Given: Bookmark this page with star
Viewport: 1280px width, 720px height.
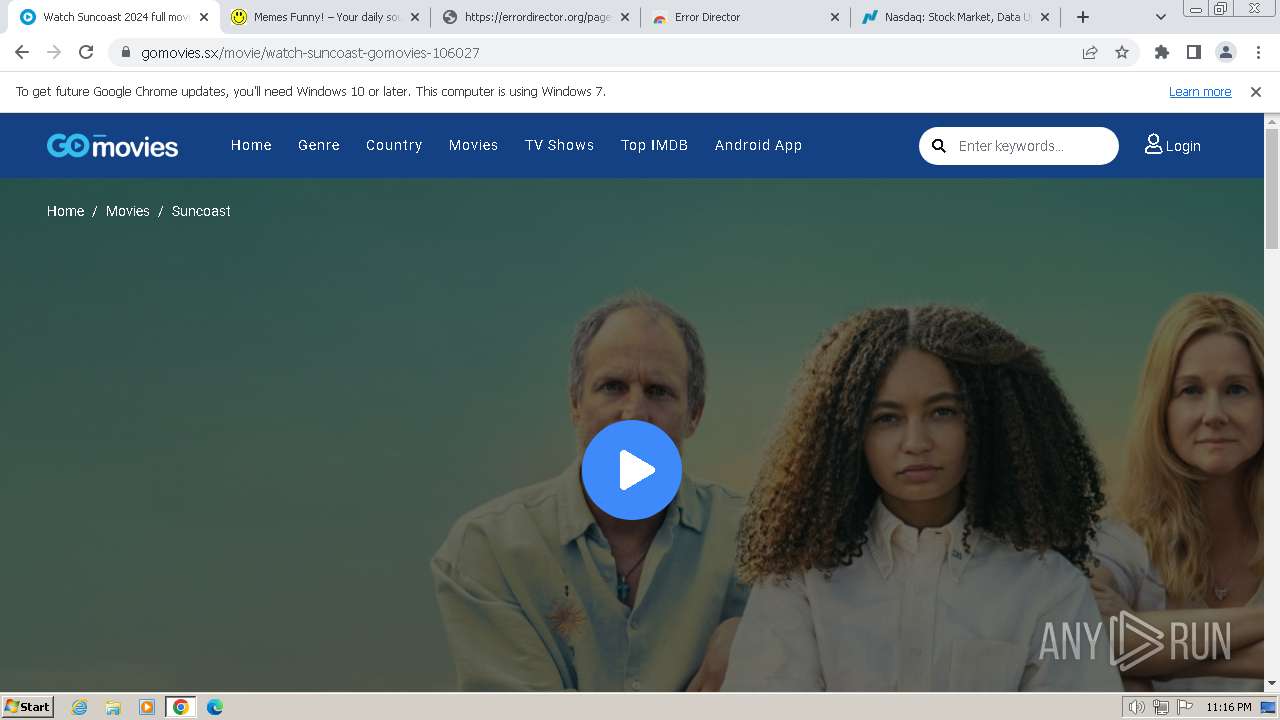Looking at the screenshot, I should (1122, 52).
